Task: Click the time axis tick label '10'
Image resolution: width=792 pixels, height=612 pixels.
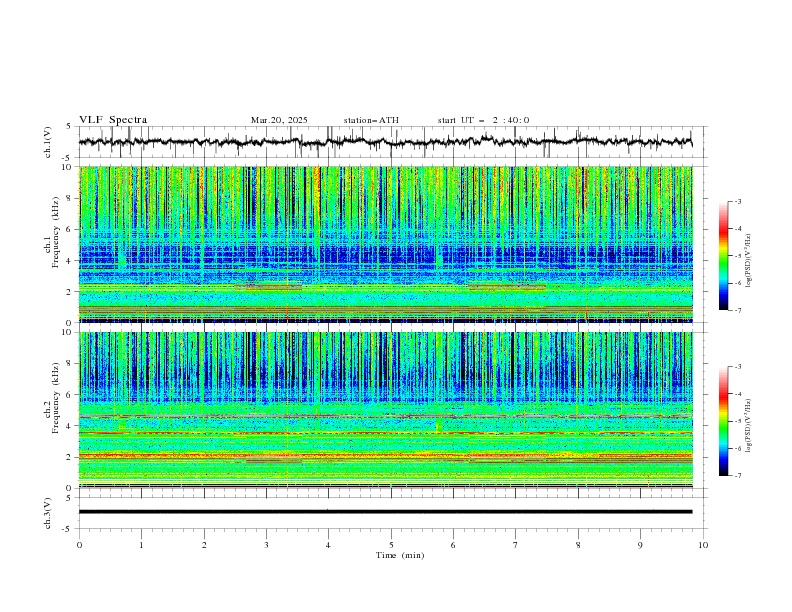Action: (x=703, y=545)
